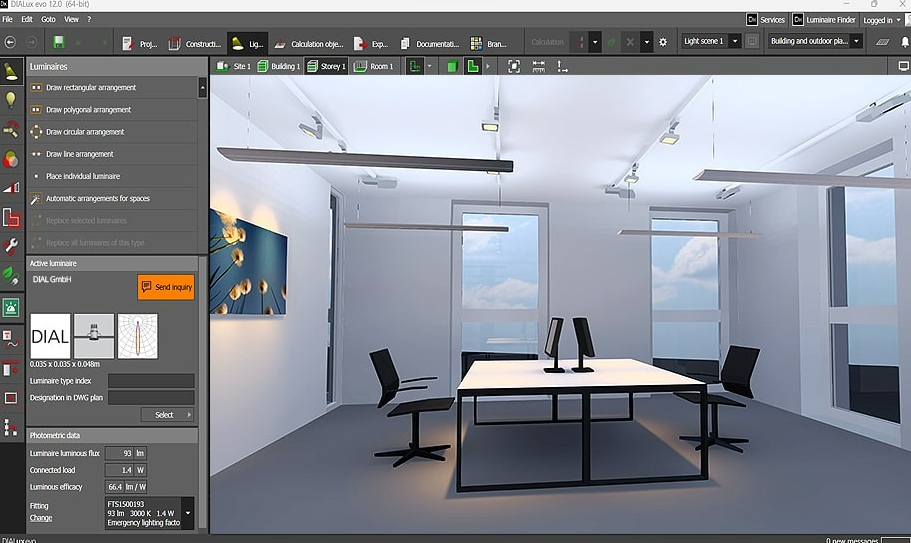Select Room 1 level
Screen dimensions: 911x543
pos(374,66)
